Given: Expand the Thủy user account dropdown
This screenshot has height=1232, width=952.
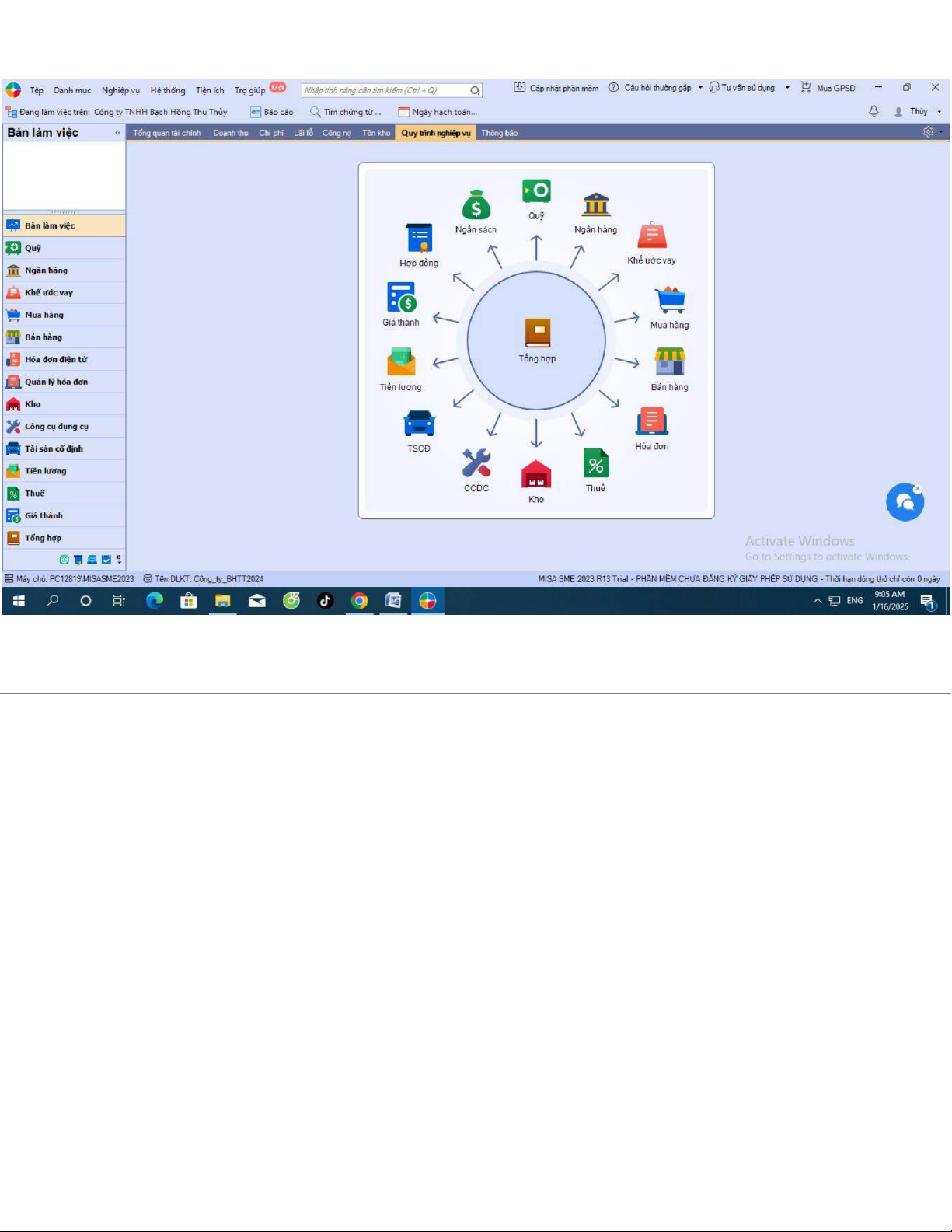Looking at the screenshot, I should point(940,112).
